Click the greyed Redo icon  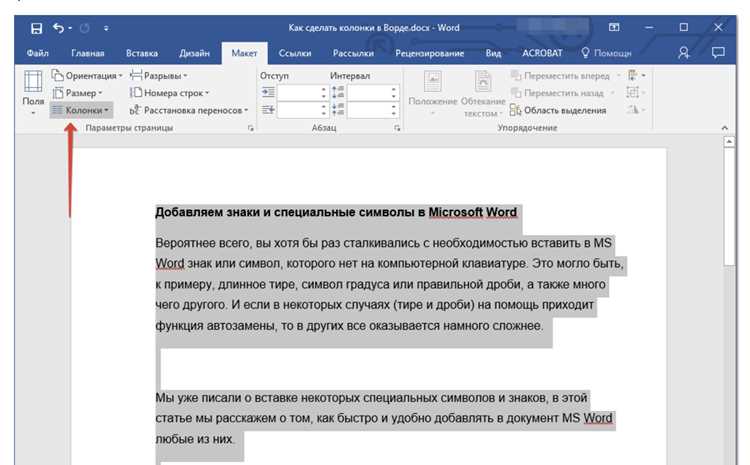[x=85, y=28]
